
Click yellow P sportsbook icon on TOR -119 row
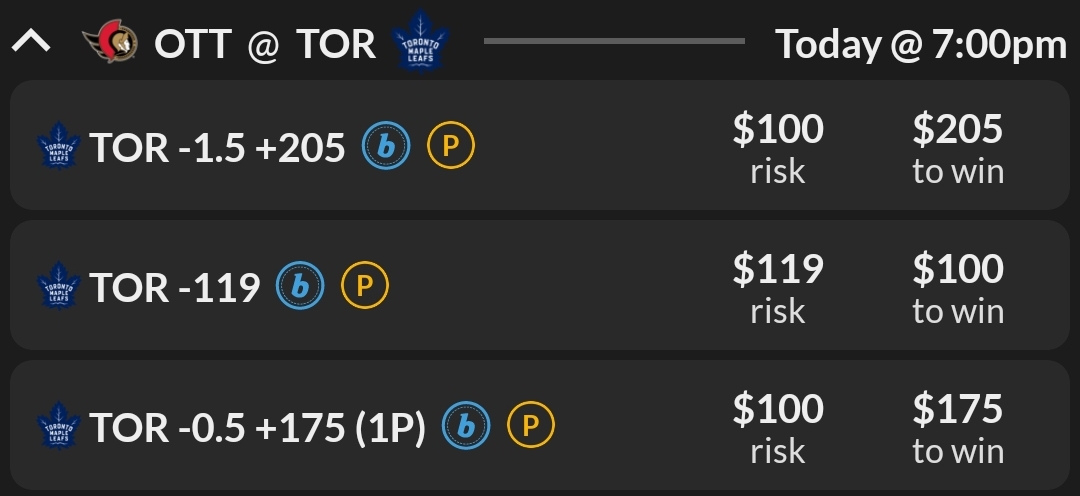[365, 288]
